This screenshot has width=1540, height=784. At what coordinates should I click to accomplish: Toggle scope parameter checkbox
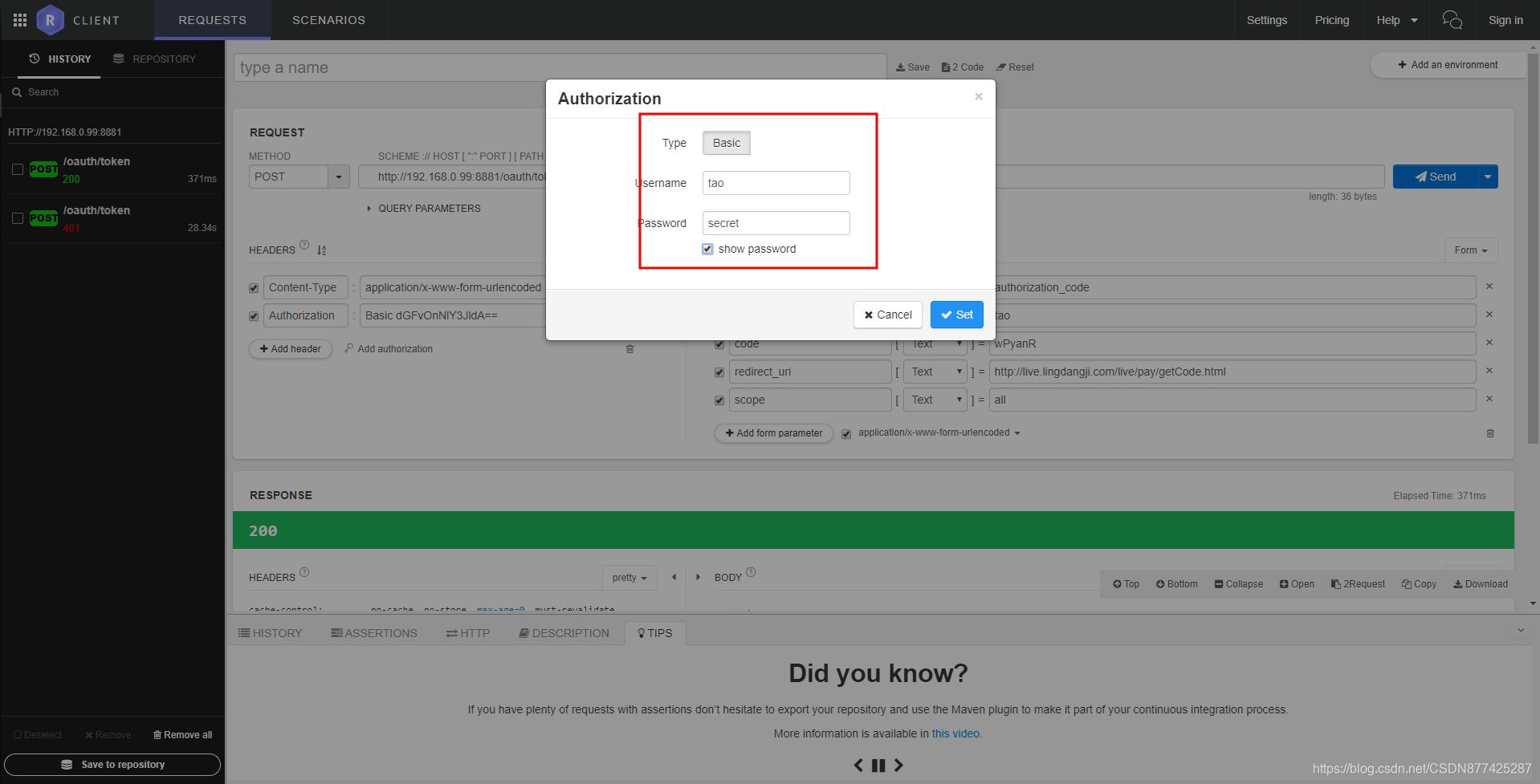[x=719, y=400]
